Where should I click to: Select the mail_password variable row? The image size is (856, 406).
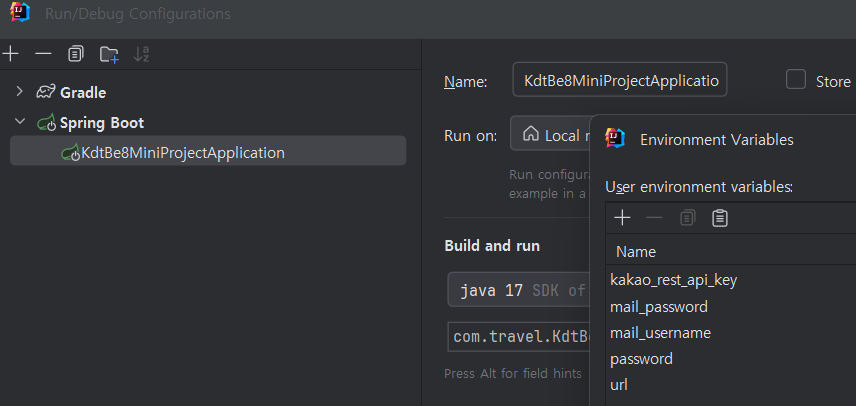click(x=659, y=306)
